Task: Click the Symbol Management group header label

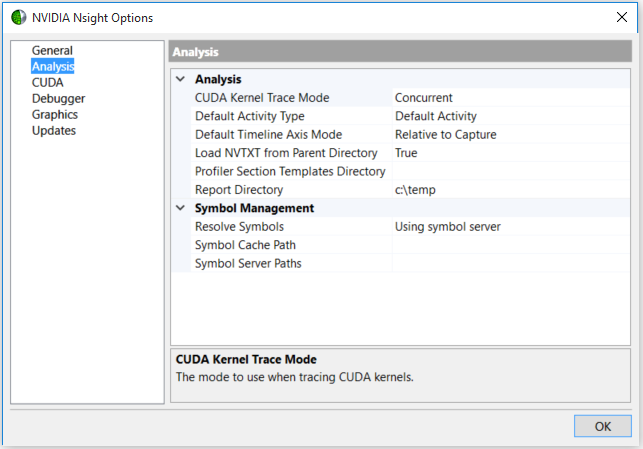Action: click(x=254, y=208)
